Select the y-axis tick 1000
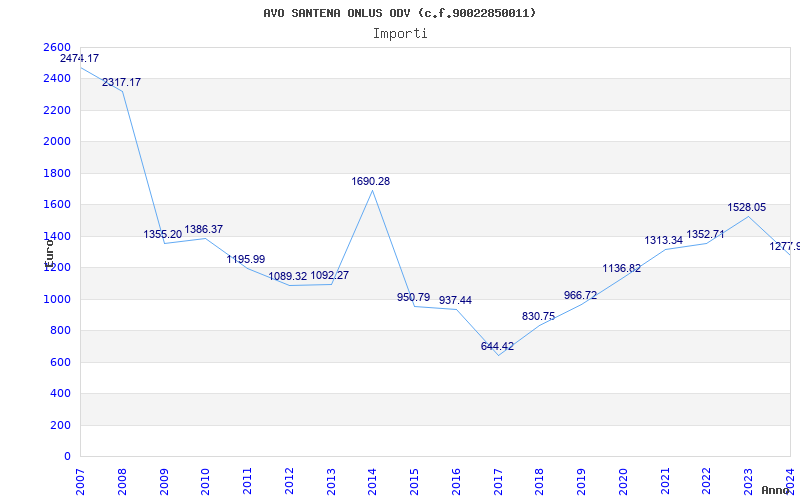800x500 pixels. point(57,299)
